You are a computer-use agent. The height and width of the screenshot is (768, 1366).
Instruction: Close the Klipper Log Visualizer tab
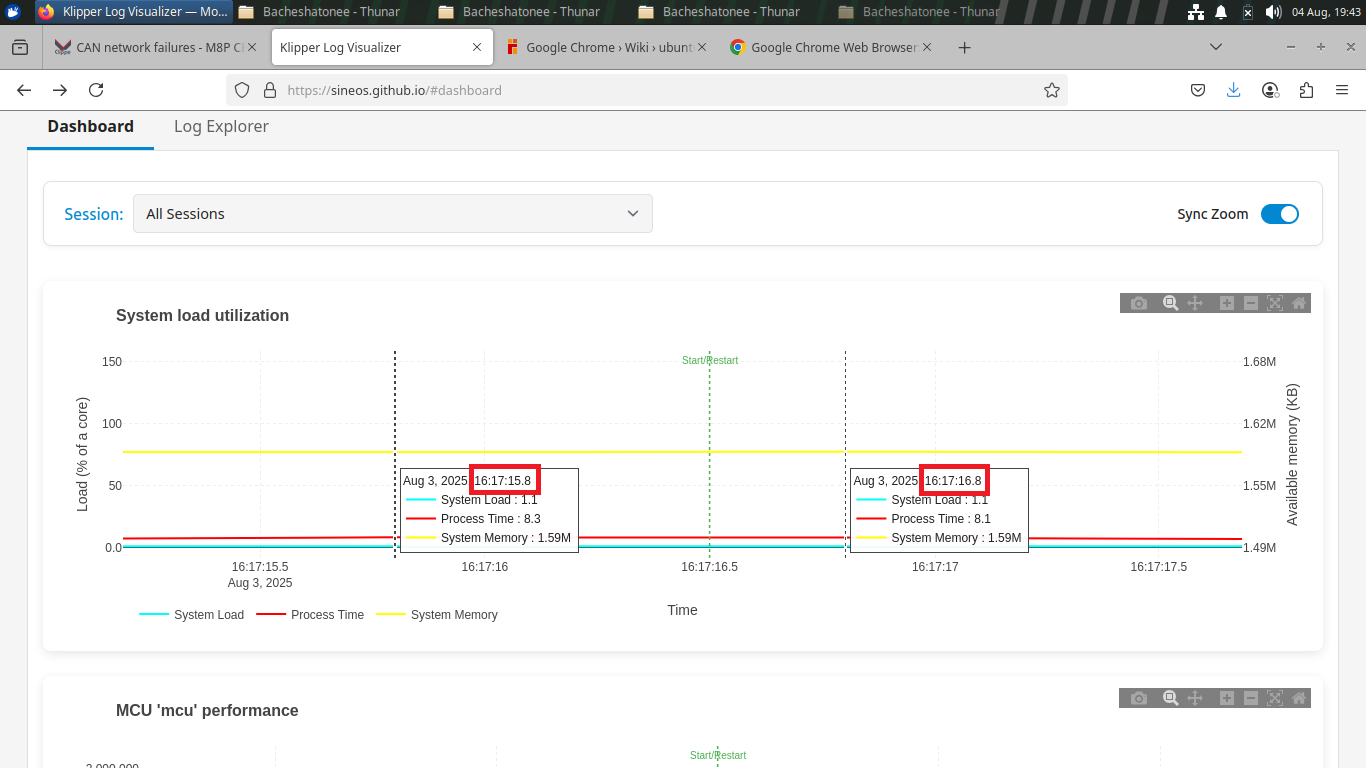477,47
